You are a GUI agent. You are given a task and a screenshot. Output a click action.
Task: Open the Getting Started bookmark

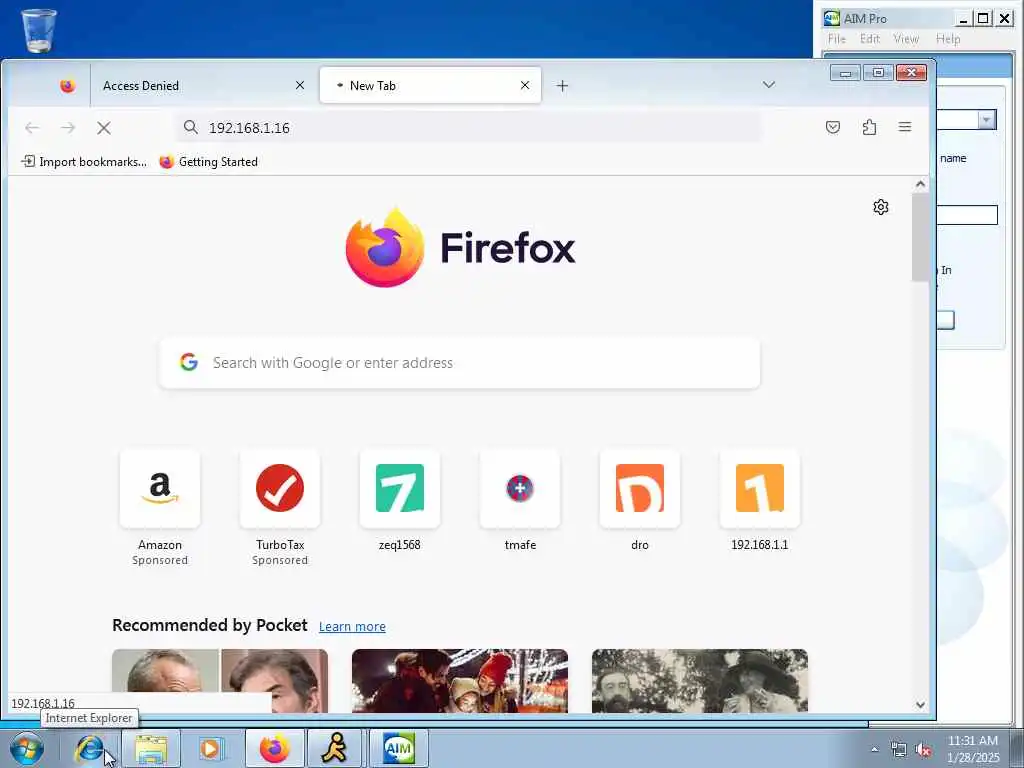[209, 161]
